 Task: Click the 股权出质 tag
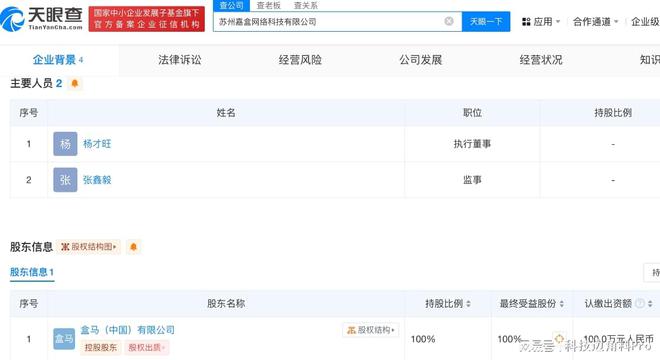[146, 347]
